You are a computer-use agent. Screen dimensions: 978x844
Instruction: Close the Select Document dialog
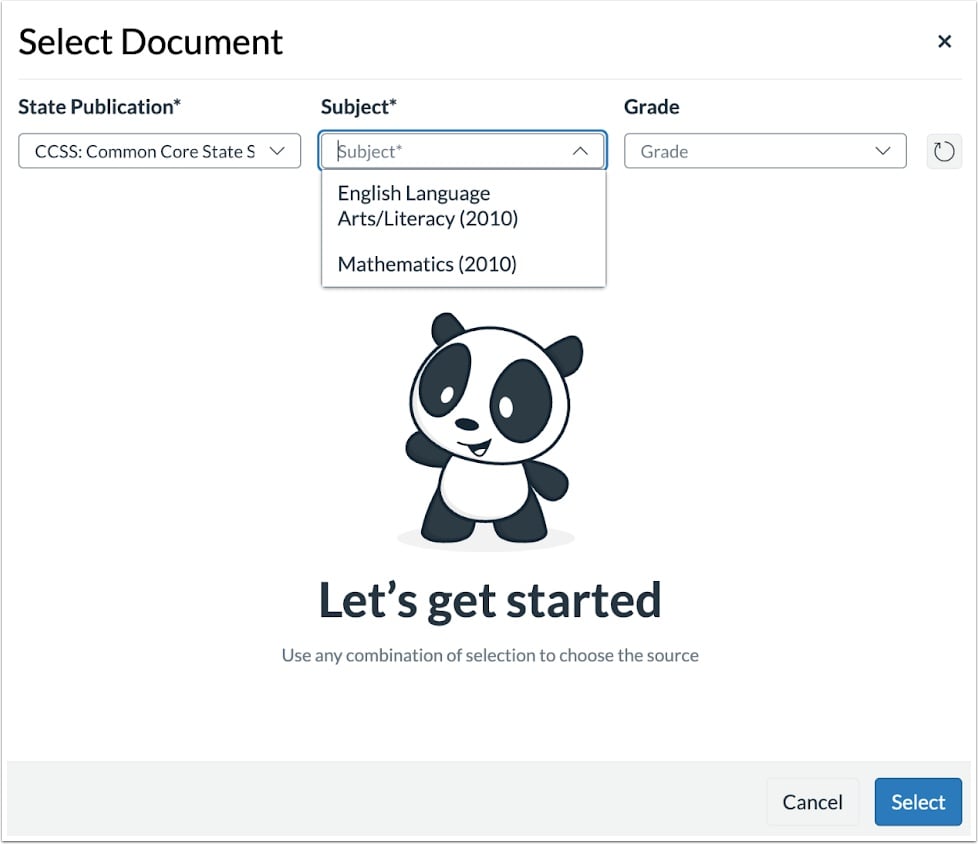click(x=944, y=41)
